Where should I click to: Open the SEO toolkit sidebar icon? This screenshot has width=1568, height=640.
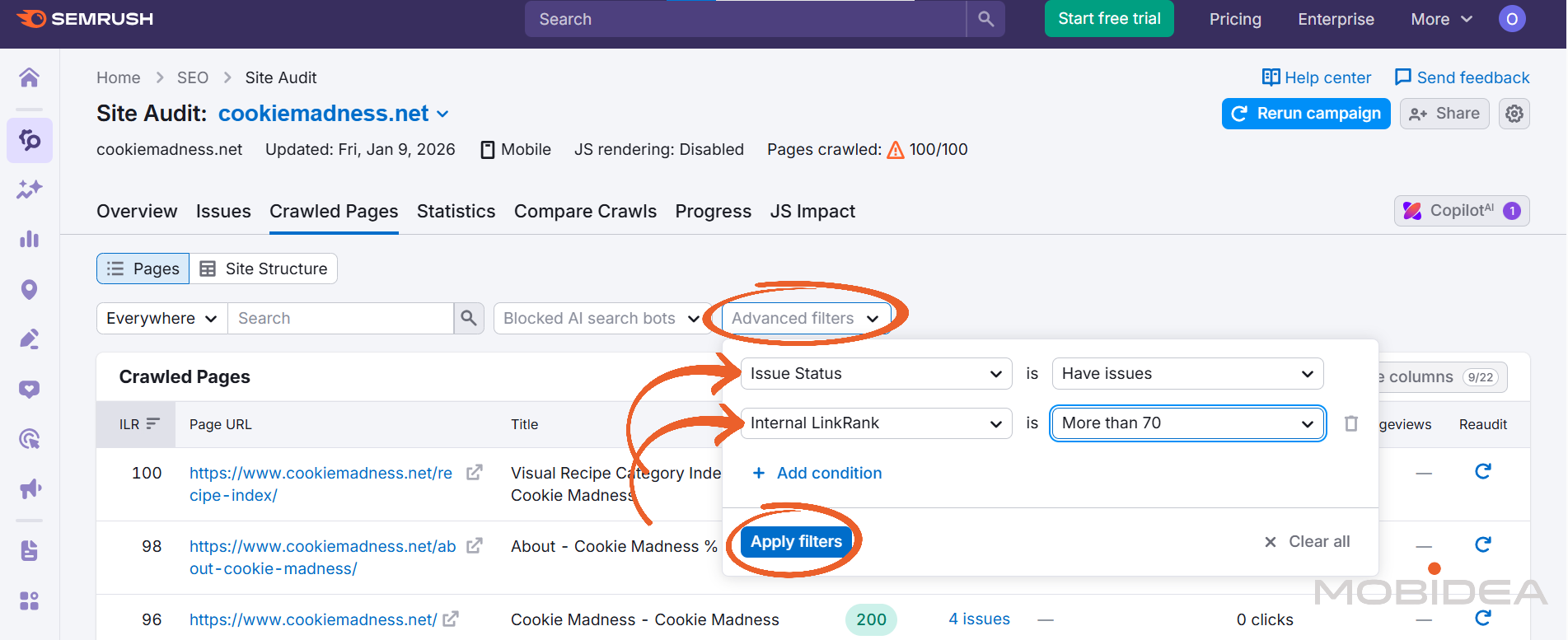pyautogui.click(x=30, y=140)
